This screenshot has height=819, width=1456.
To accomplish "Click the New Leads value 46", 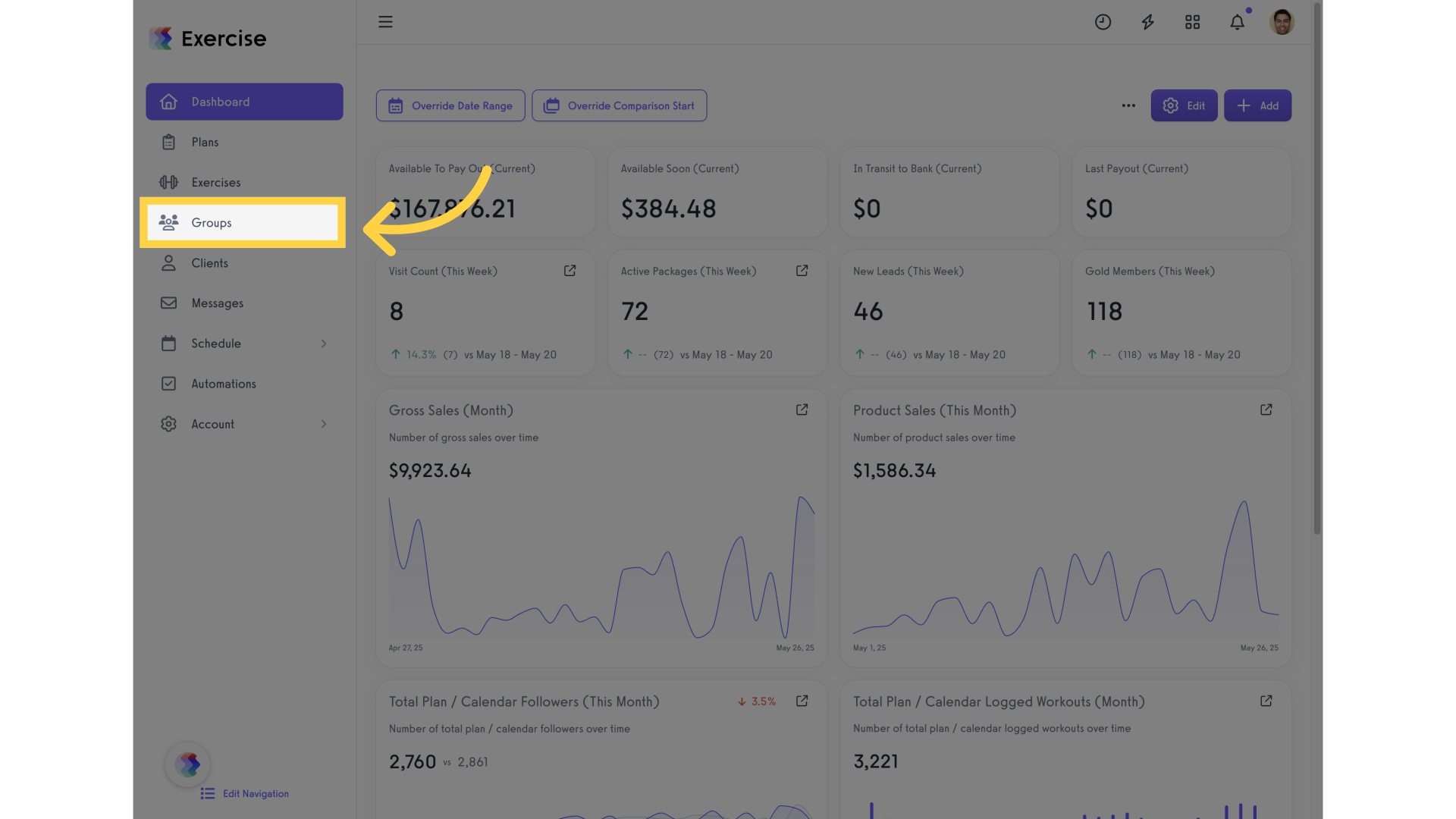I will click(x=868, y=311).
